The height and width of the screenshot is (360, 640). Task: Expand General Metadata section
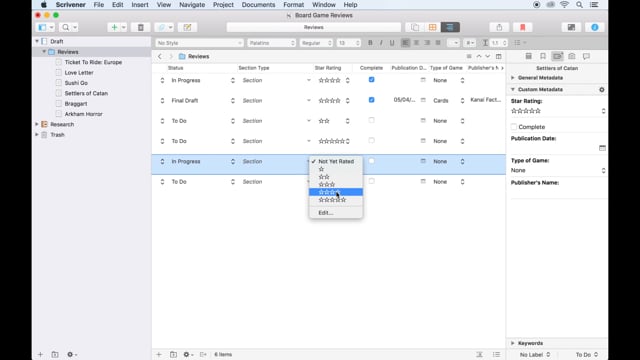513,78
